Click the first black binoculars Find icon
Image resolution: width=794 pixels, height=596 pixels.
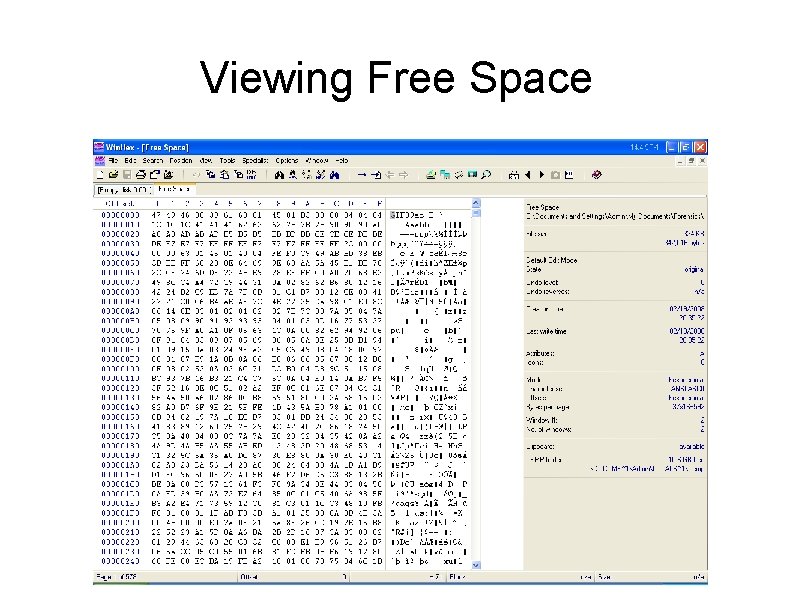click(x=279, y=175)
